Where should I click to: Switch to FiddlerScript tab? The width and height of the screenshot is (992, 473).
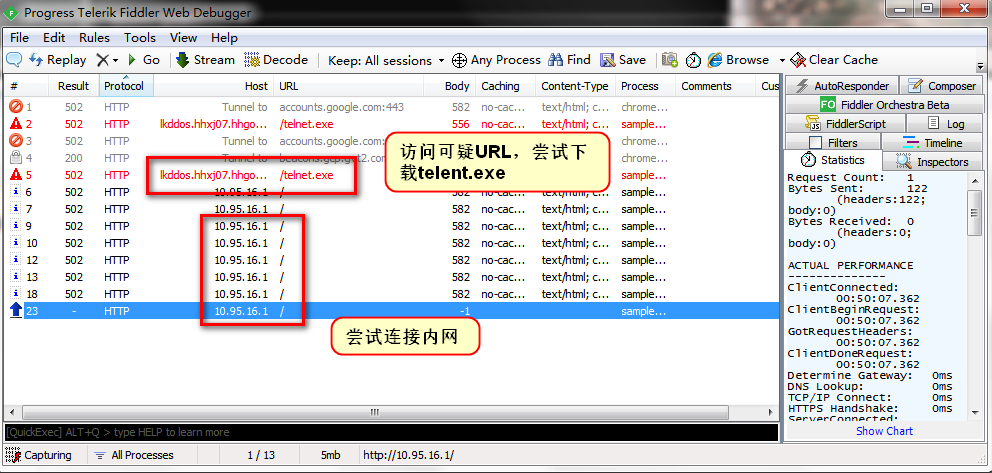tap(846, 124)
